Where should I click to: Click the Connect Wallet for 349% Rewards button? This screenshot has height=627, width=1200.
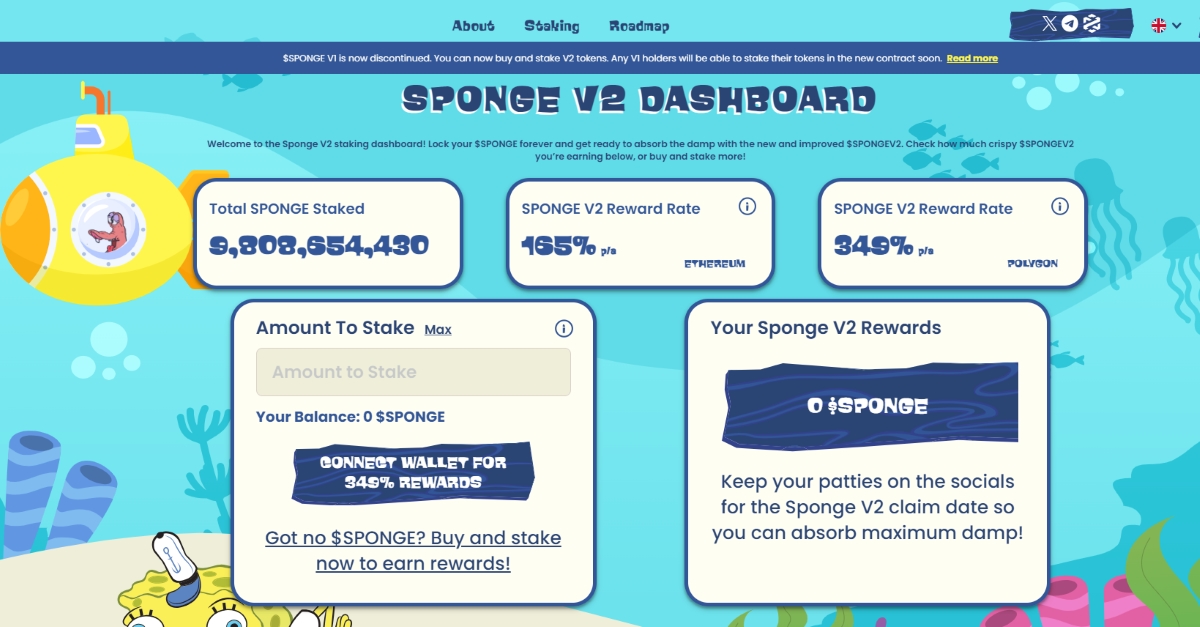[x=413, y=472]
